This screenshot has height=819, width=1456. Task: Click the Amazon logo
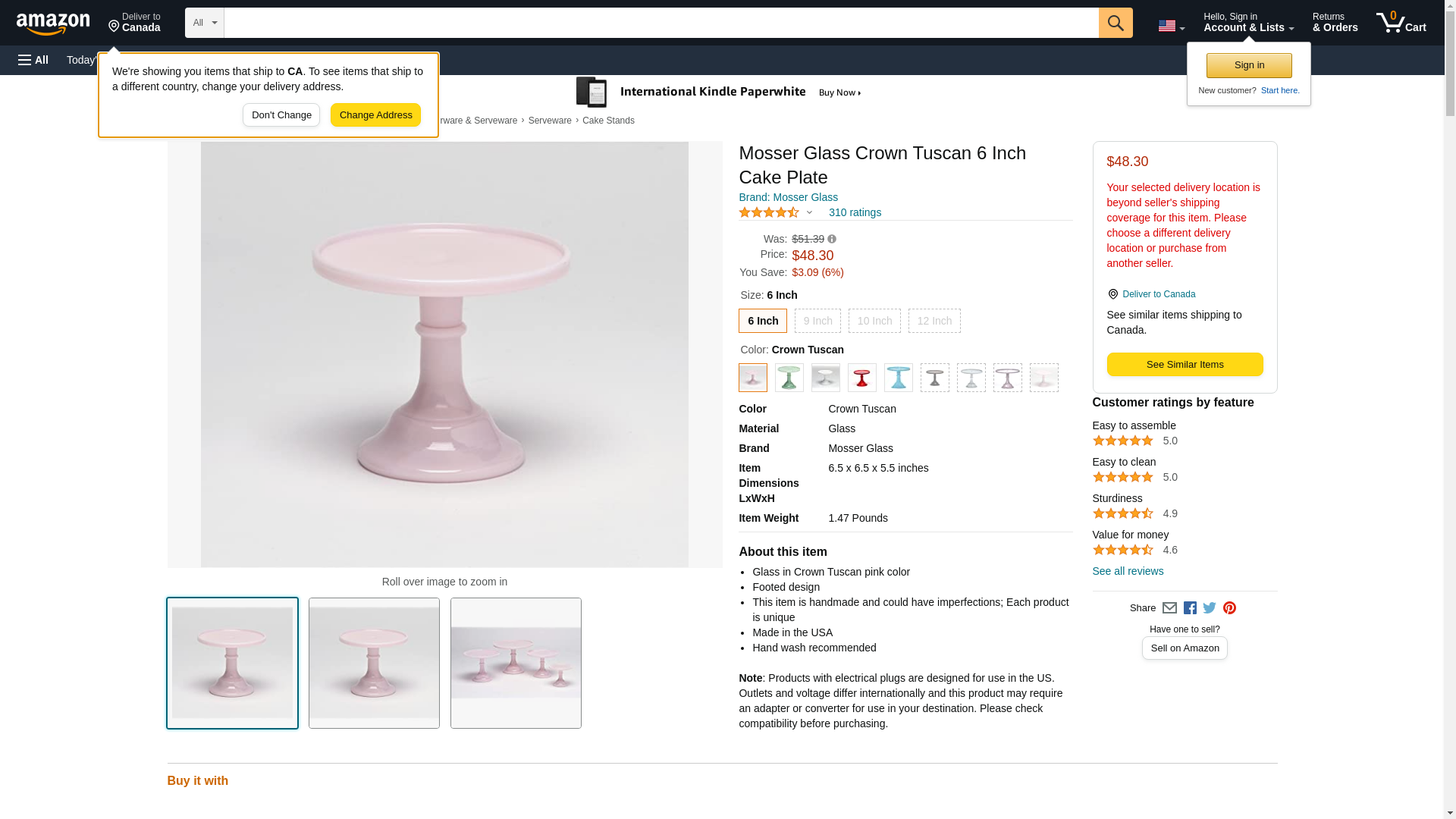(x=53, y=24)
